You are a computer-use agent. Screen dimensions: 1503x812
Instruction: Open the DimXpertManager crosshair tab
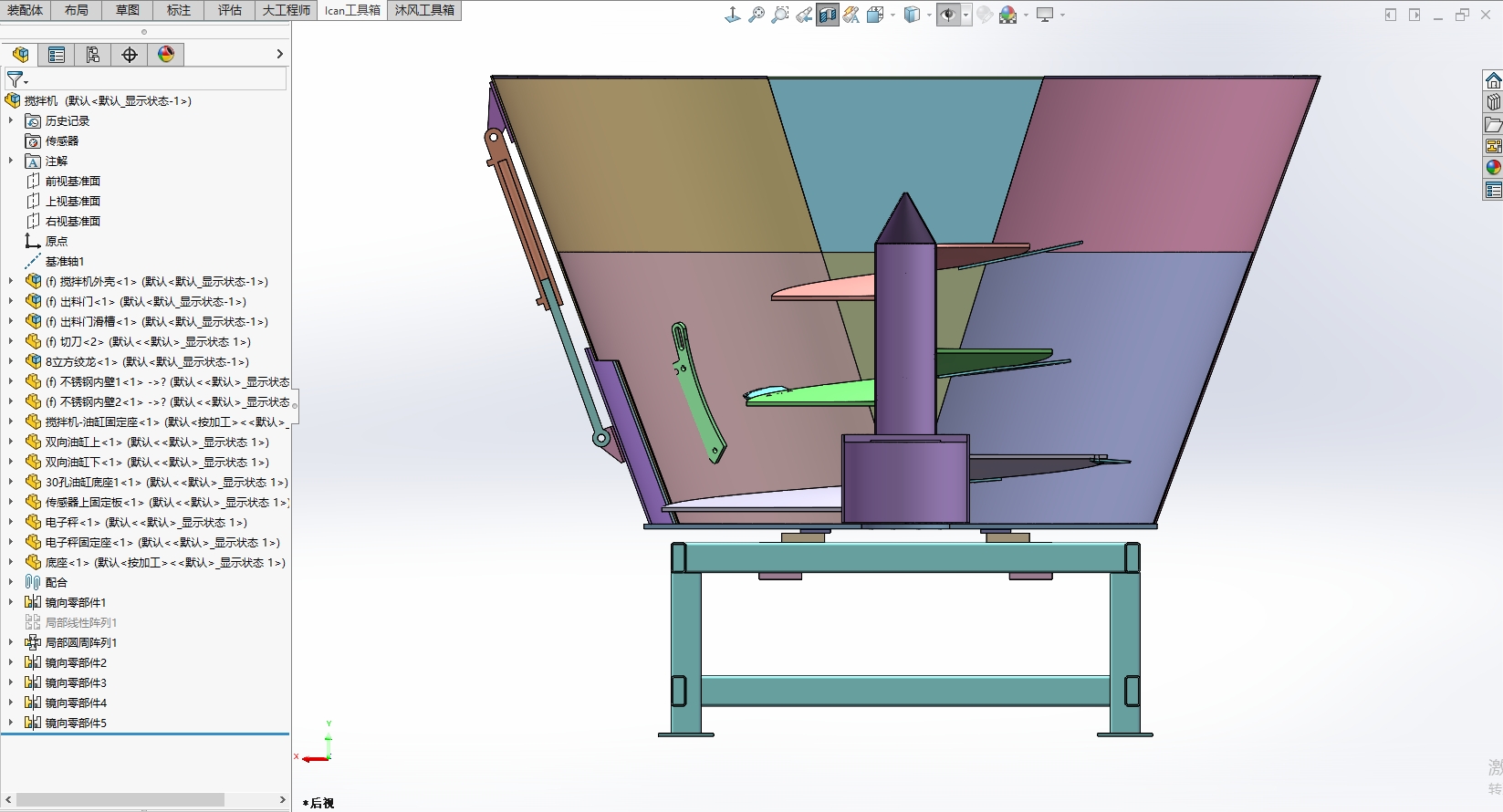pos(130,55)
